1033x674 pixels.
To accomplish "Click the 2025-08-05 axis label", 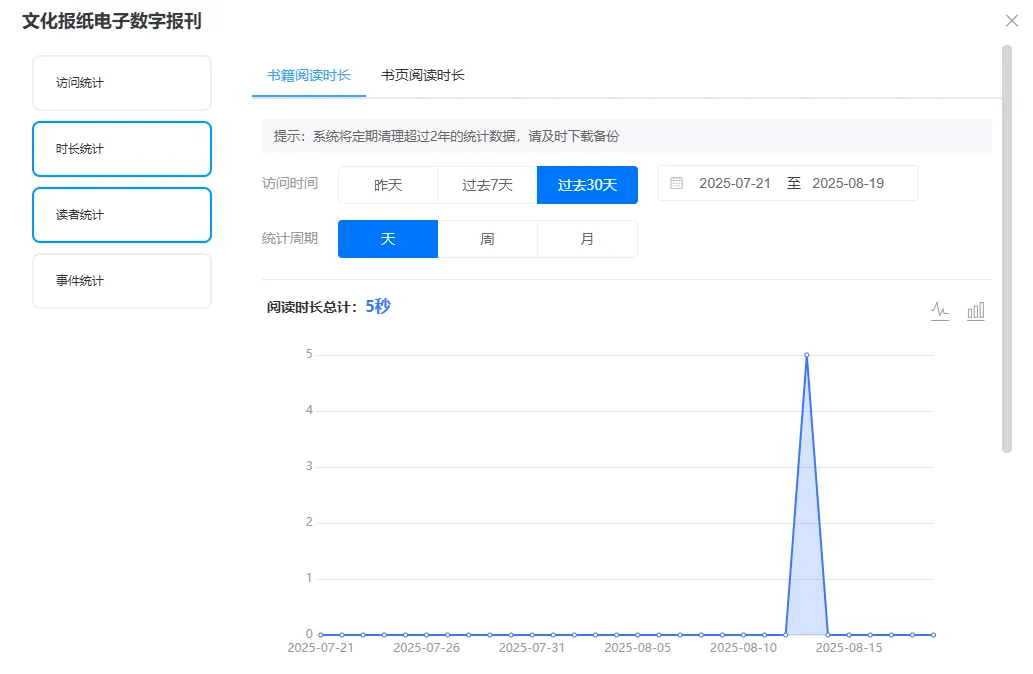I will tap(638, 648).
